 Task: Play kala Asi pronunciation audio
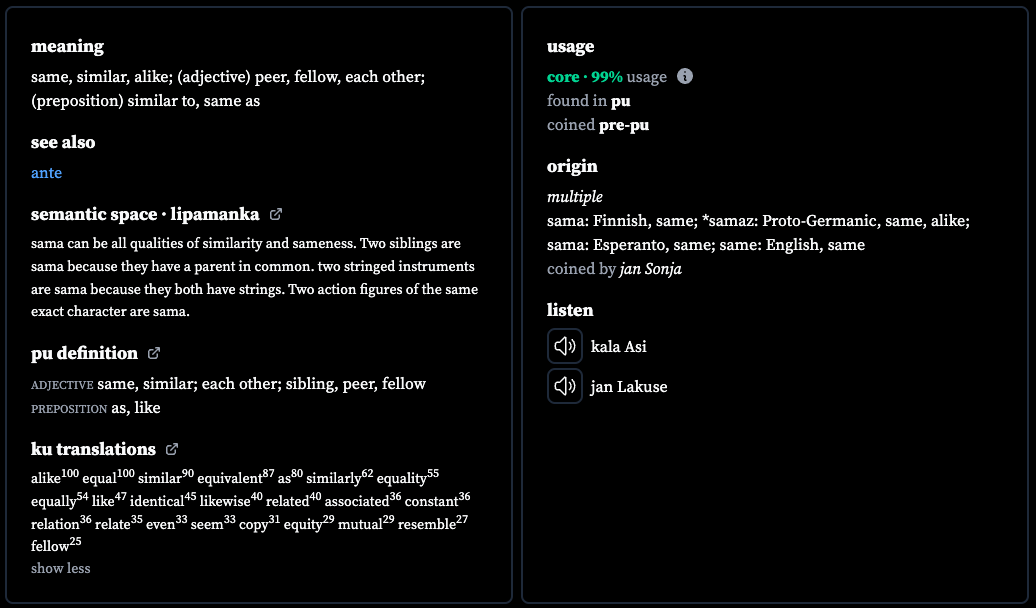click(x=565, y=346)
